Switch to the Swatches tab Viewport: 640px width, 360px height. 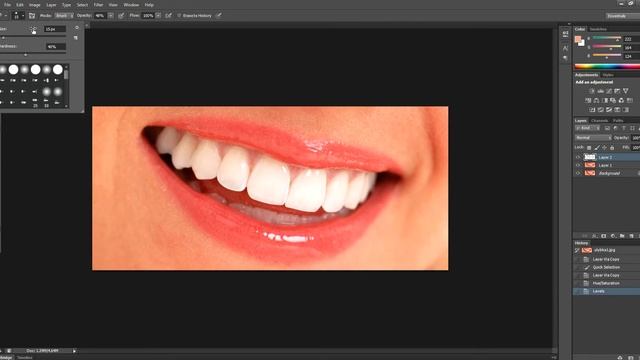click(598, 29)
